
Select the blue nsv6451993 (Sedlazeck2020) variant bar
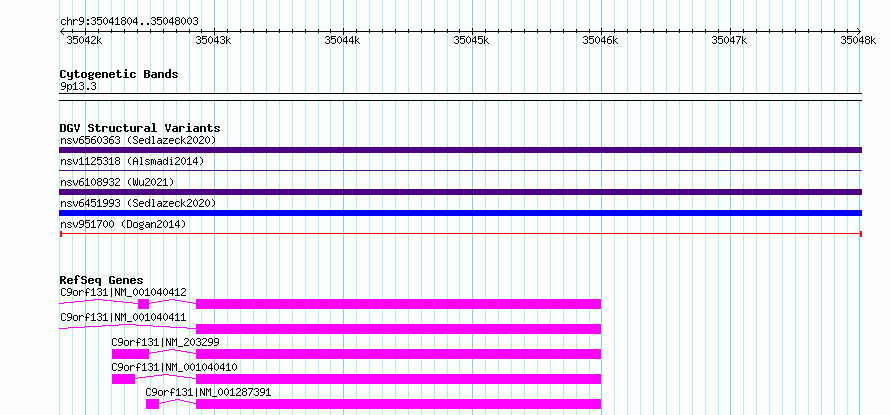[x=460, y=213]
